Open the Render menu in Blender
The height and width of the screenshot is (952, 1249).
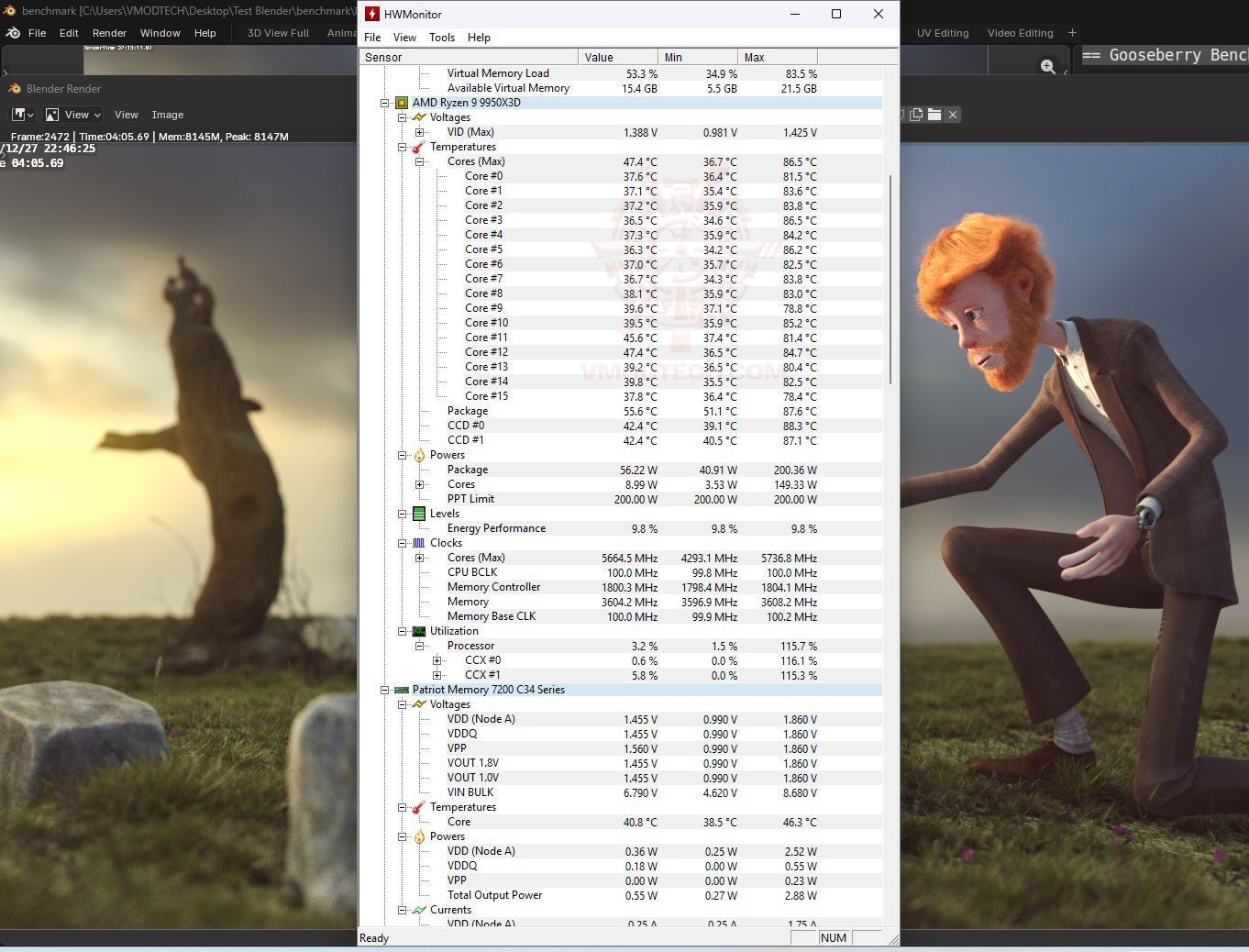pyautogui.click(x=109, y=33)
